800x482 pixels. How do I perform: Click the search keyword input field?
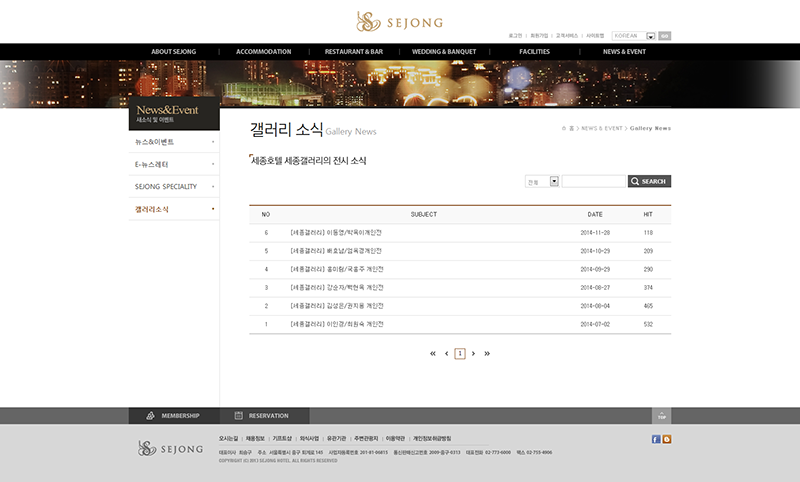click(x=593, y=181)
